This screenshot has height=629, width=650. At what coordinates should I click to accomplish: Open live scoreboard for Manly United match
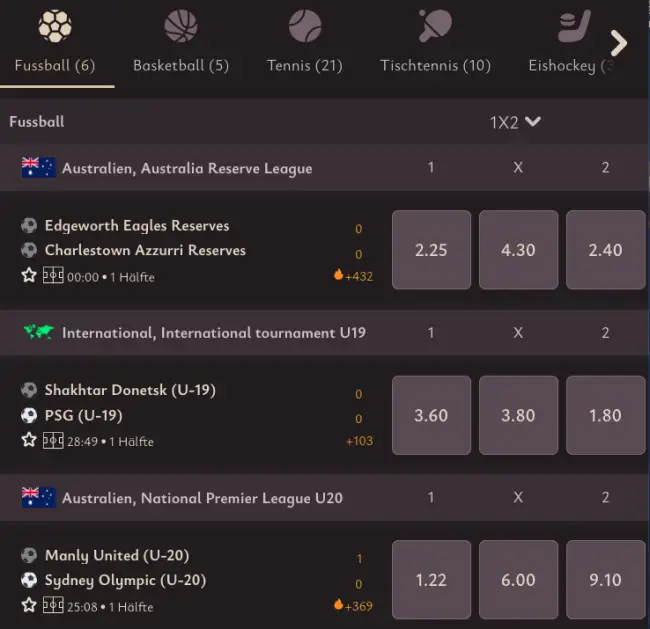click(x=53, y=606)
